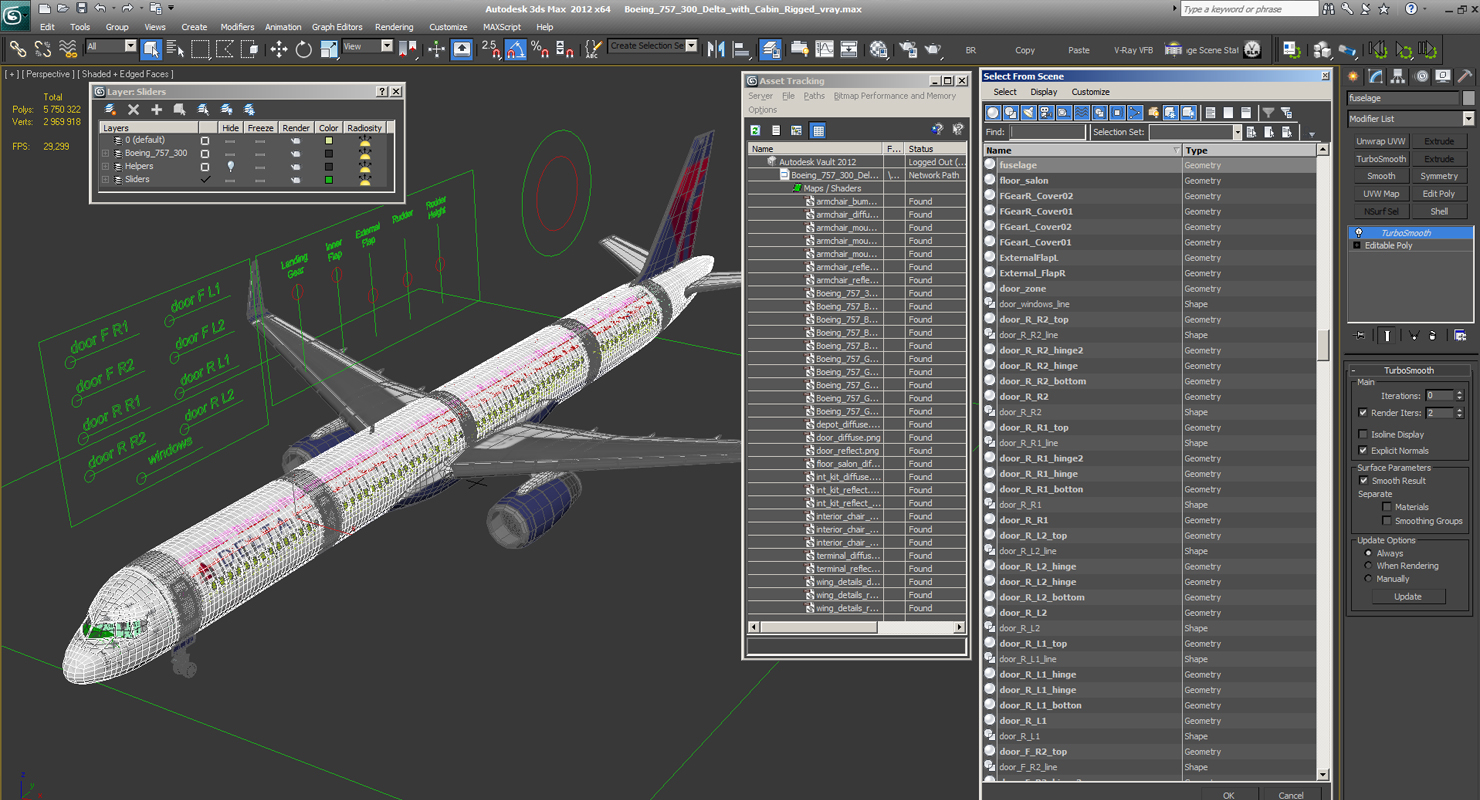Choose the Select and Rotate tool
The image size is (1480, 800).
(304, 49)
